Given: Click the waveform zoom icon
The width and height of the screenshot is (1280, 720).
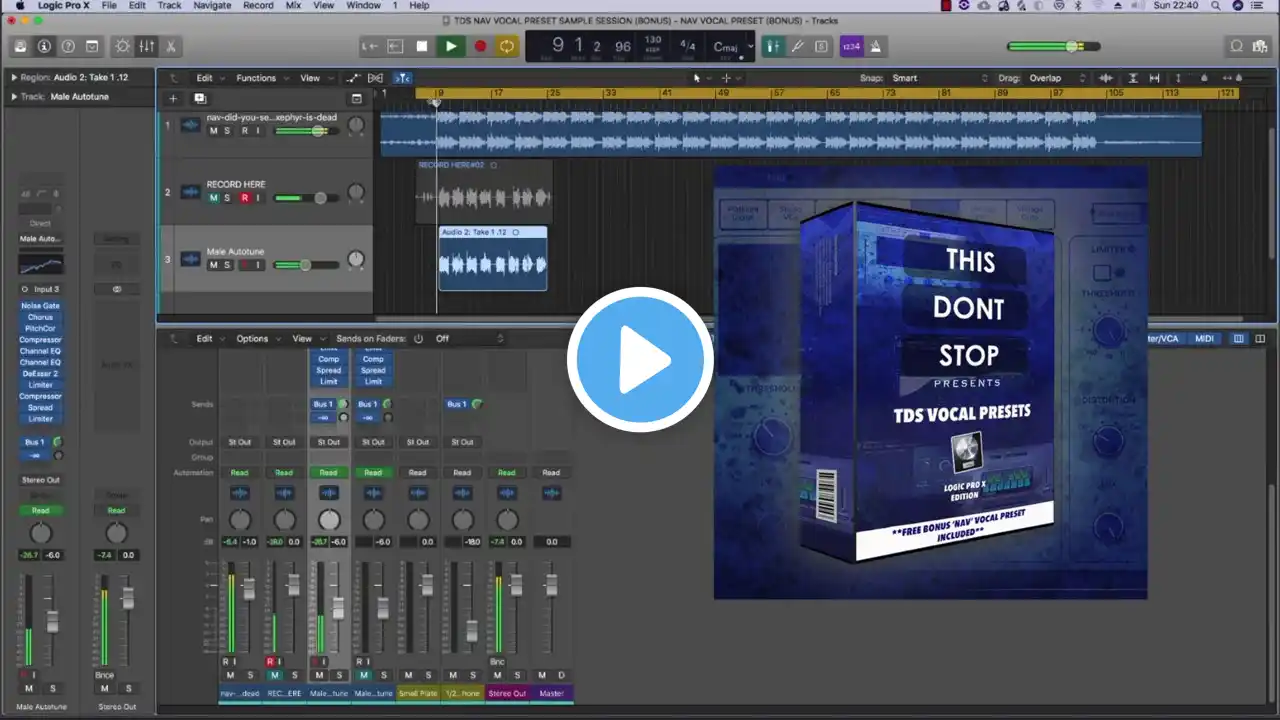Looking at the screenshot, I should 1106,78.
